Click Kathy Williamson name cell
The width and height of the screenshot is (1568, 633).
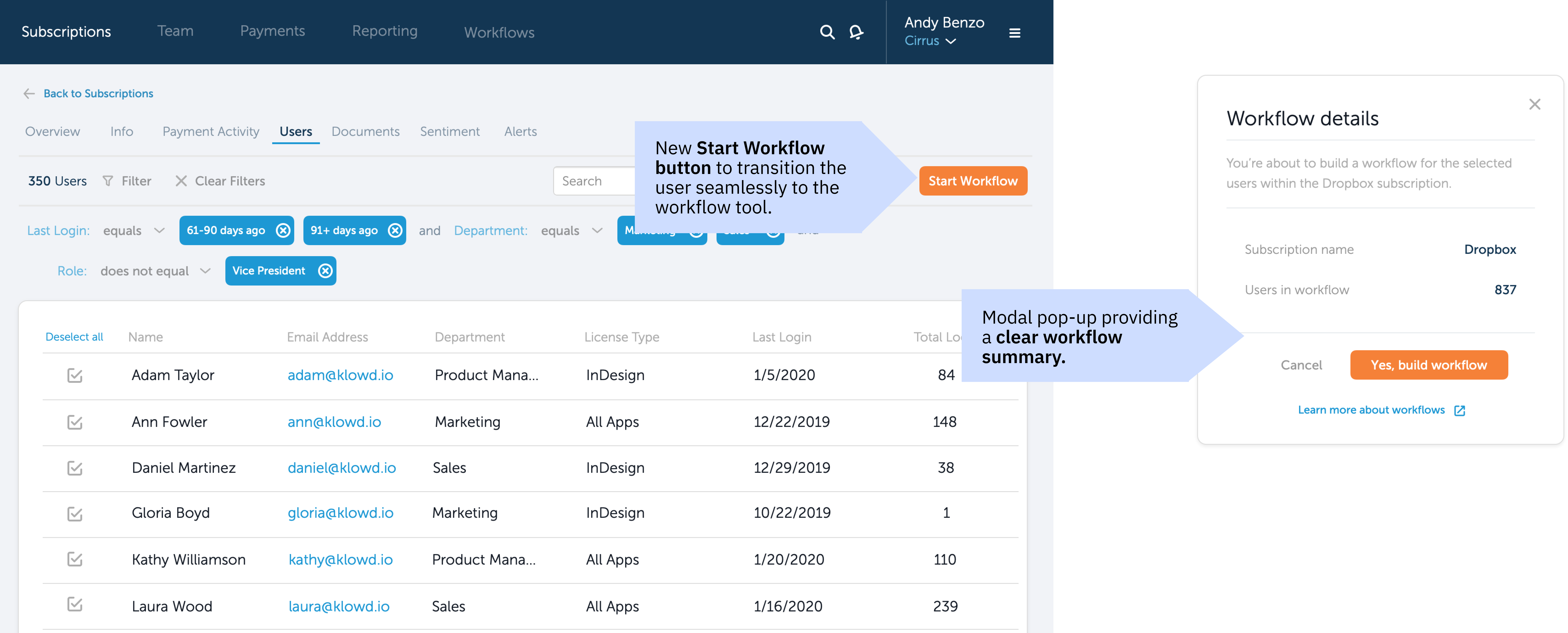189,560
